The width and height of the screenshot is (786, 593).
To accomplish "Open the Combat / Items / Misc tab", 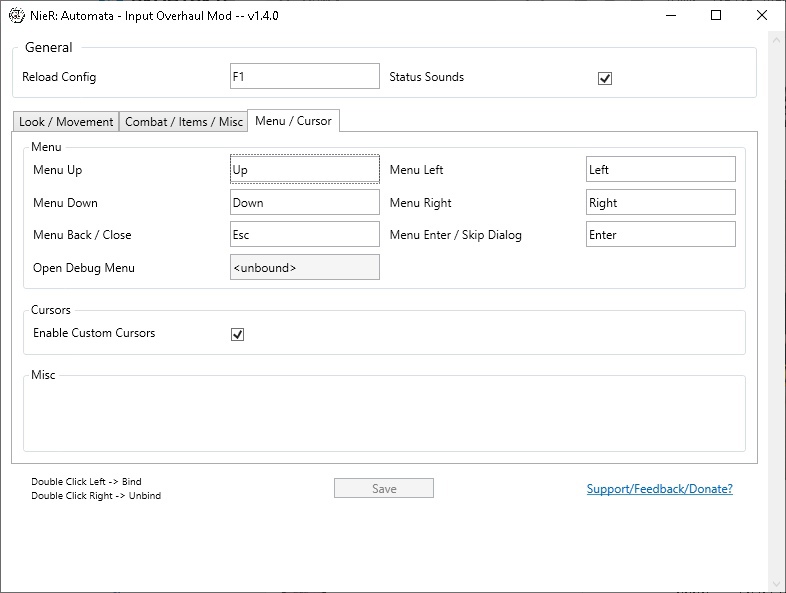I will pos(183,122).
